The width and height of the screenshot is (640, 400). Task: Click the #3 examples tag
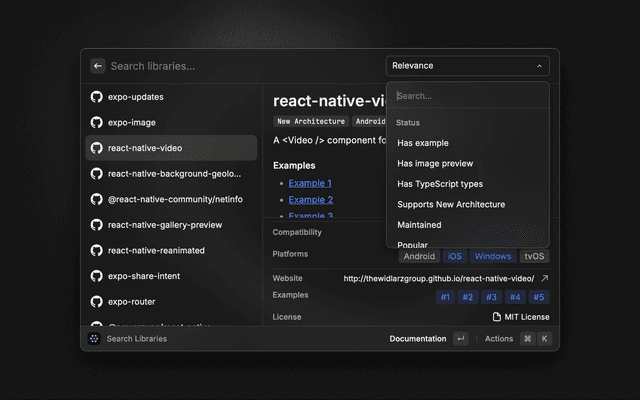pos(491,297)
